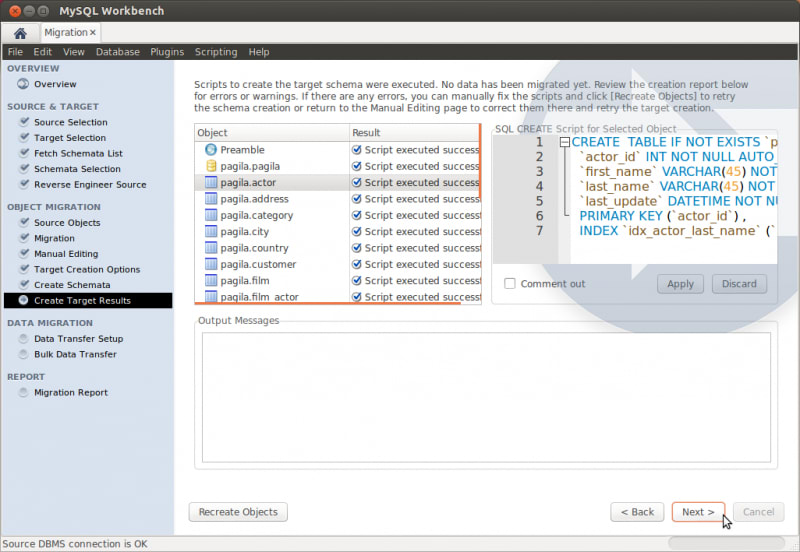Open the File menu
The image size is (800, 552).
[15, 52]
